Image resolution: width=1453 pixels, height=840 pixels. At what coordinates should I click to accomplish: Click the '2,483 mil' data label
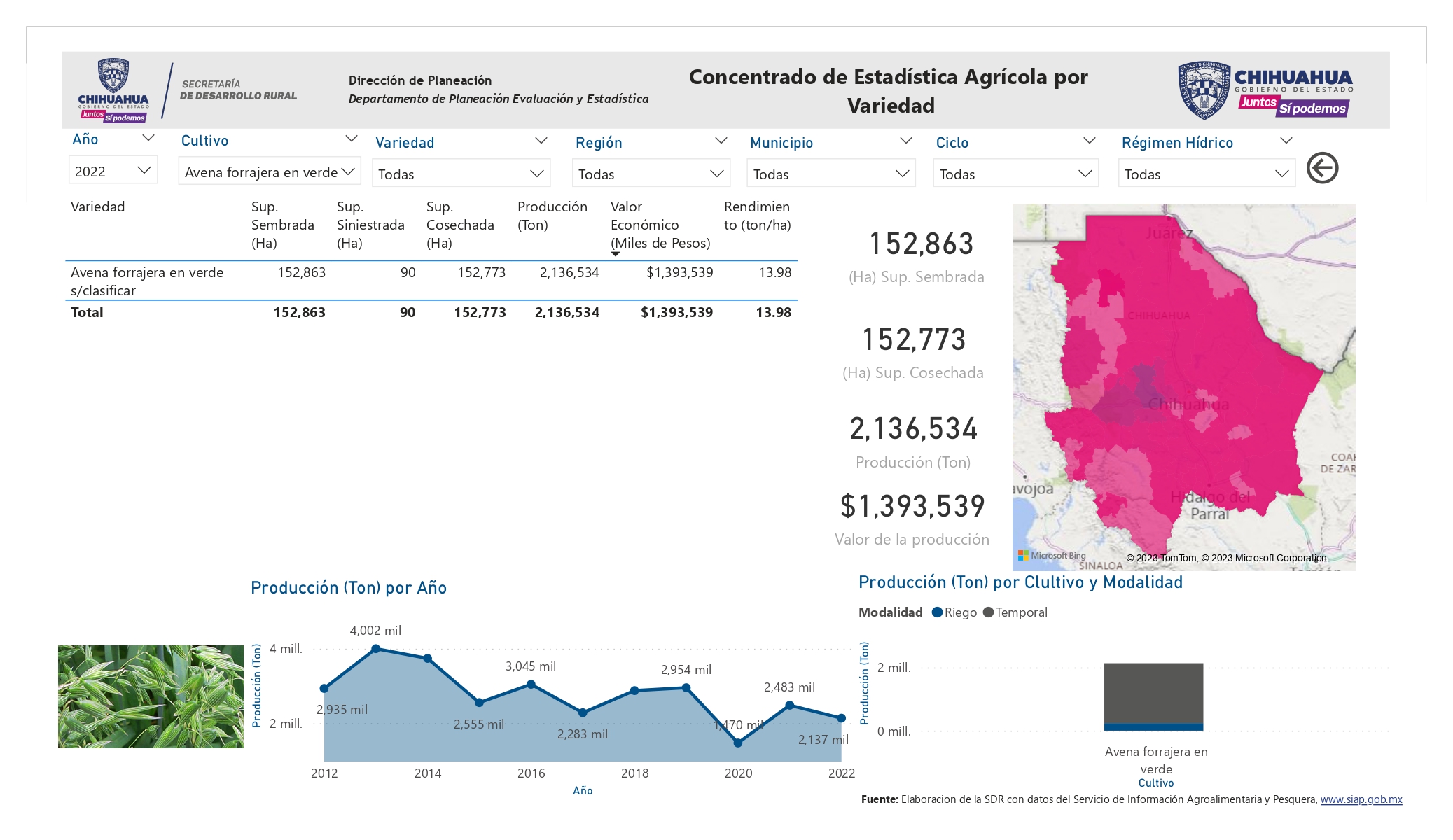click(789, 687)
